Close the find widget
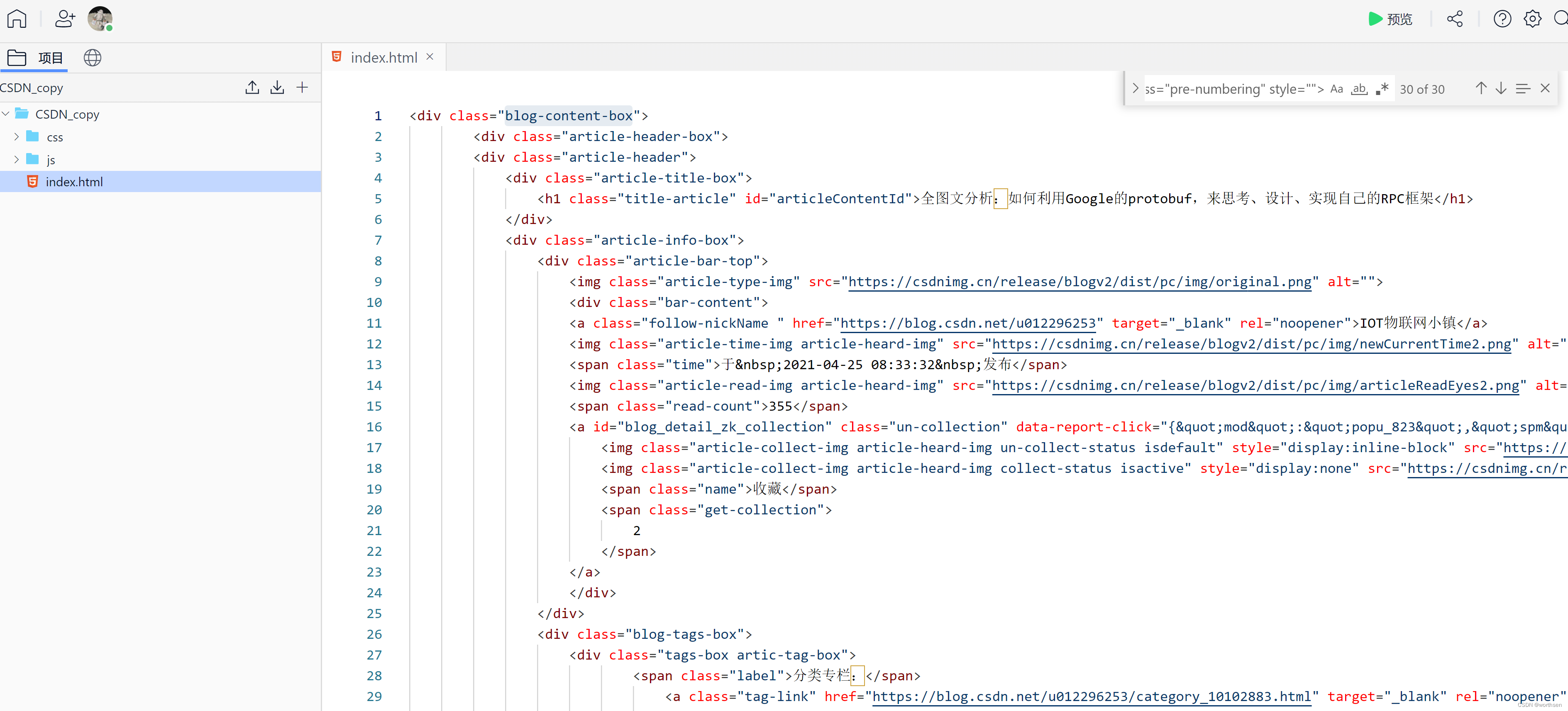Screen dimensions: 1568x711 click(1545, 88)
